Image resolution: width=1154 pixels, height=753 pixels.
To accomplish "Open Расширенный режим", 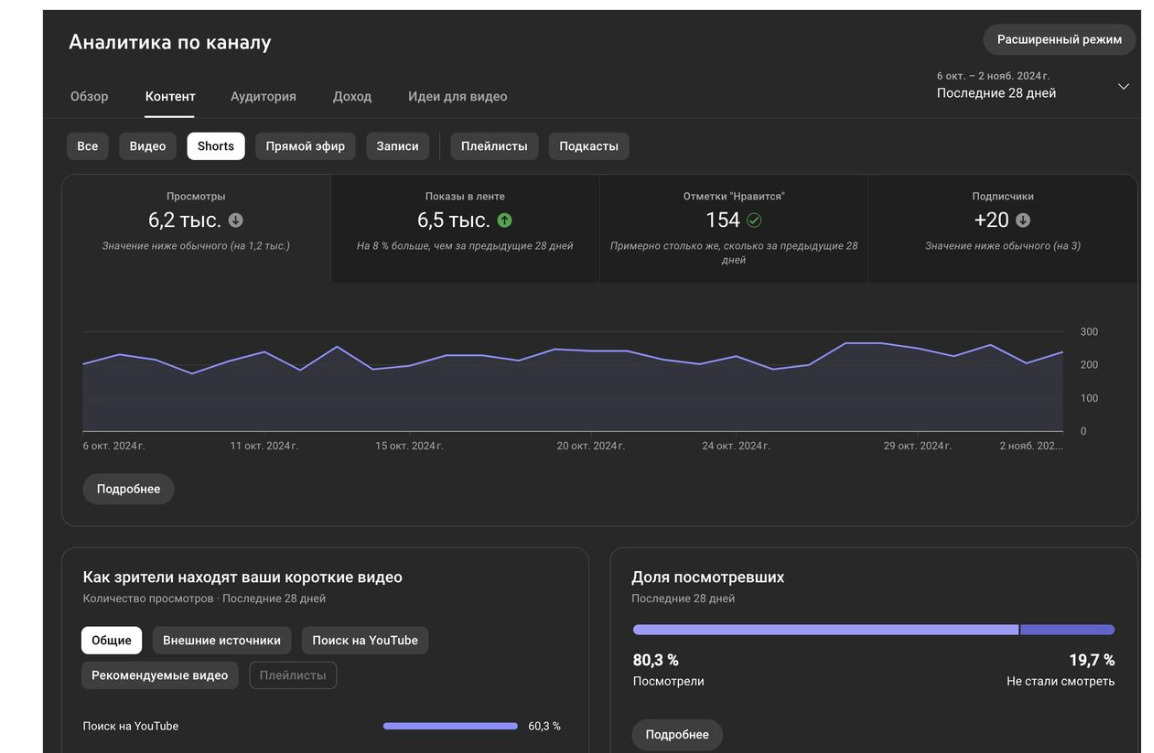I will coord(1059,40).
